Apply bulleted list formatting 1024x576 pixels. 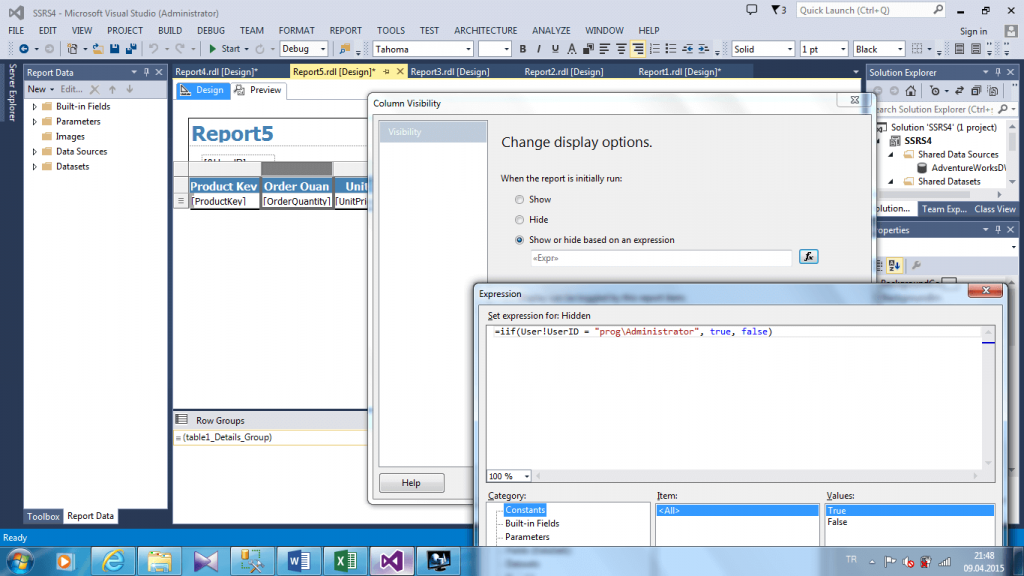(671, 49)
